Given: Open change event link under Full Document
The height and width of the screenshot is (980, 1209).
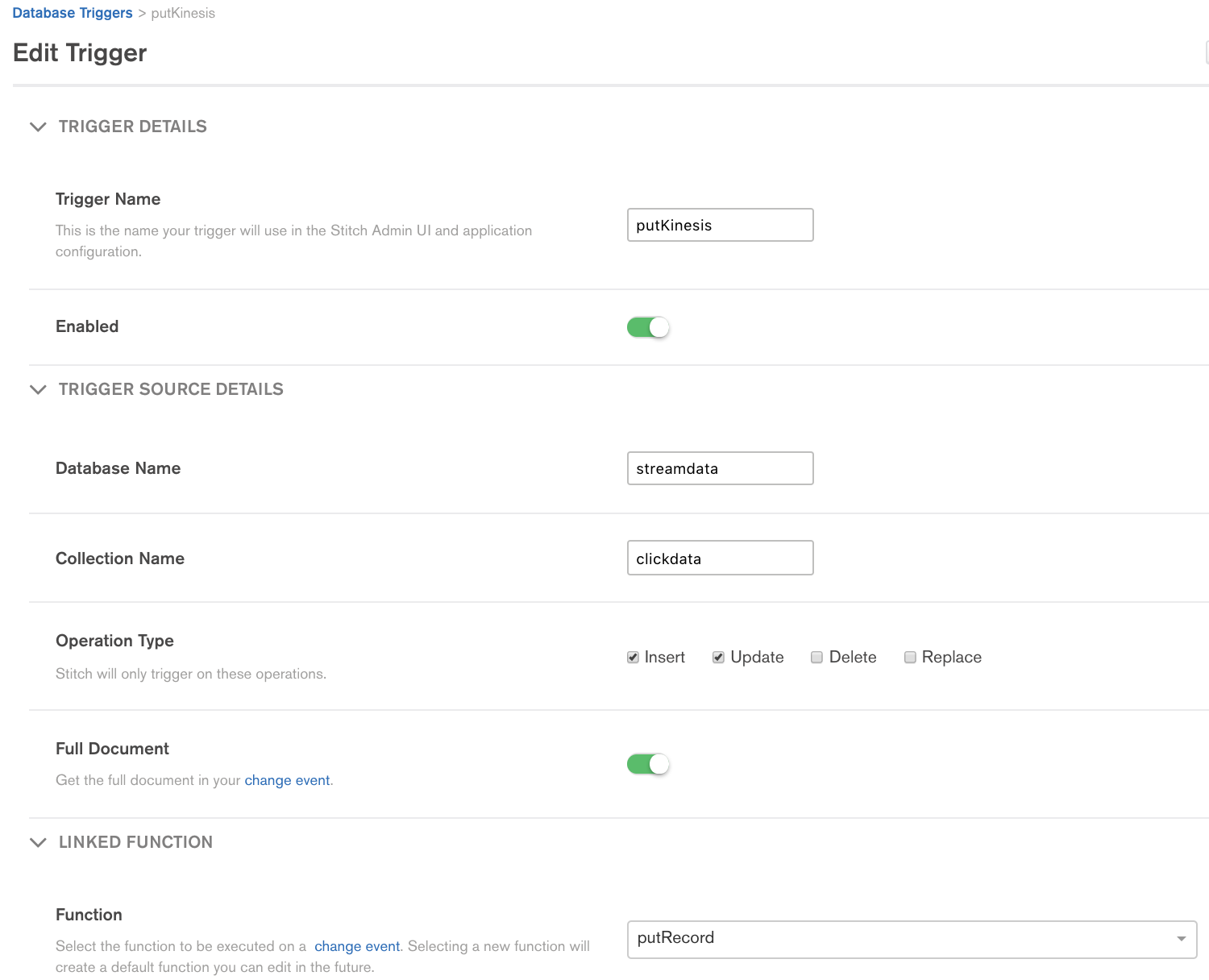Looking at the screenshot, I should pos(287,780).
